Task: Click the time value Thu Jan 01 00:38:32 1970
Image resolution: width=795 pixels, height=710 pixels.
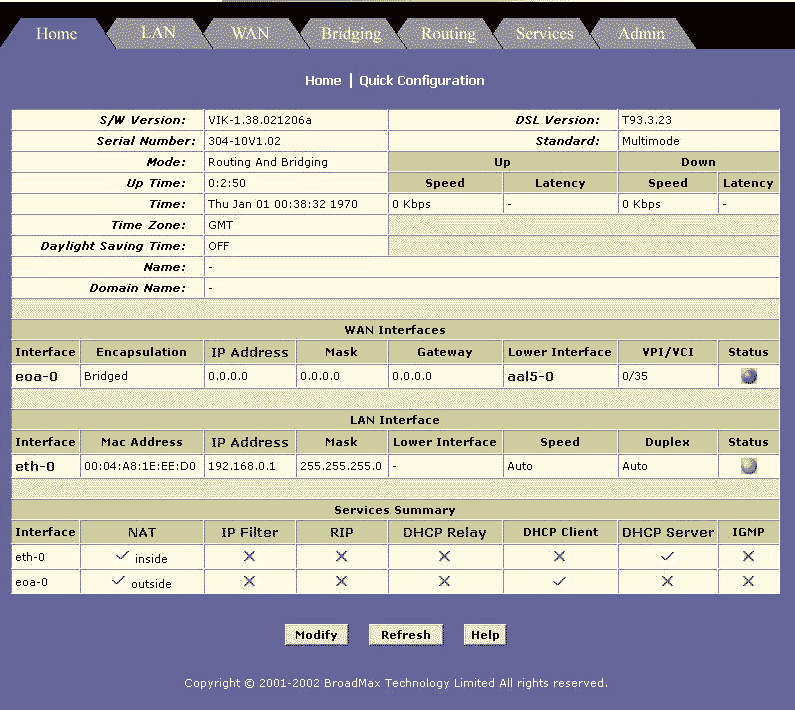Action: 282,204
